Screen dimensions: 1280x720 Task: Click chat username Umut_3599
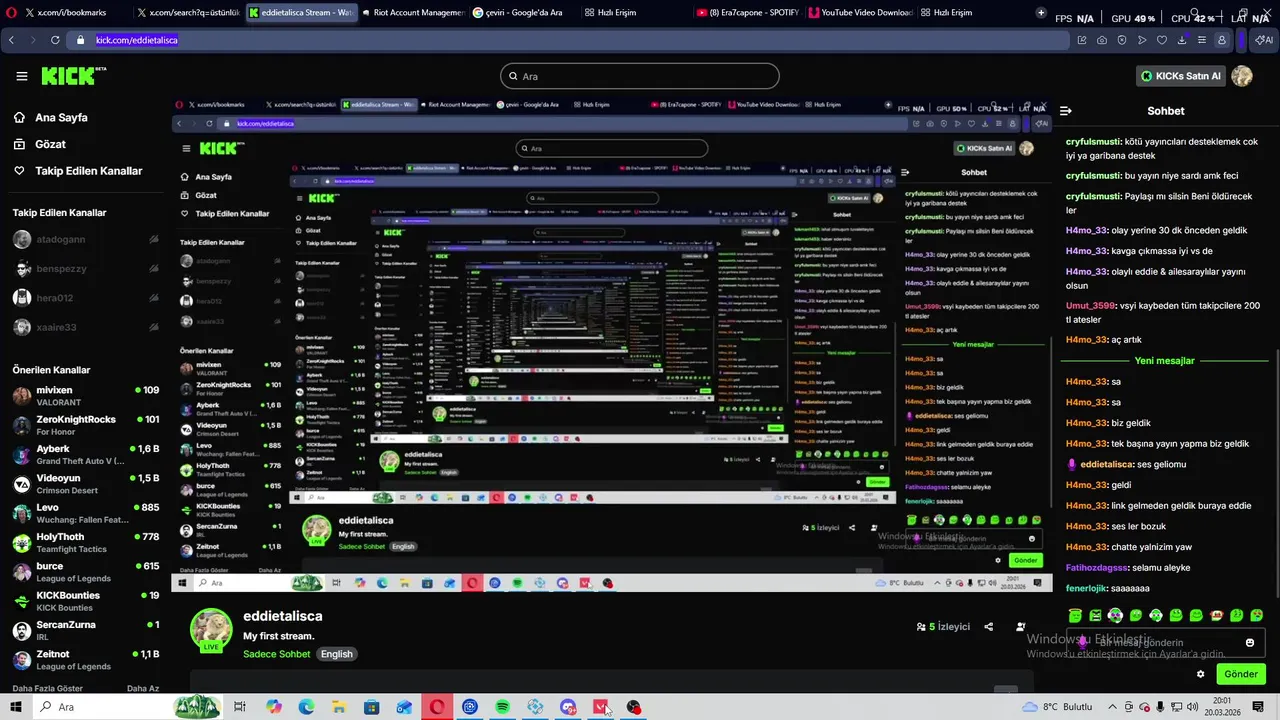1089,306
